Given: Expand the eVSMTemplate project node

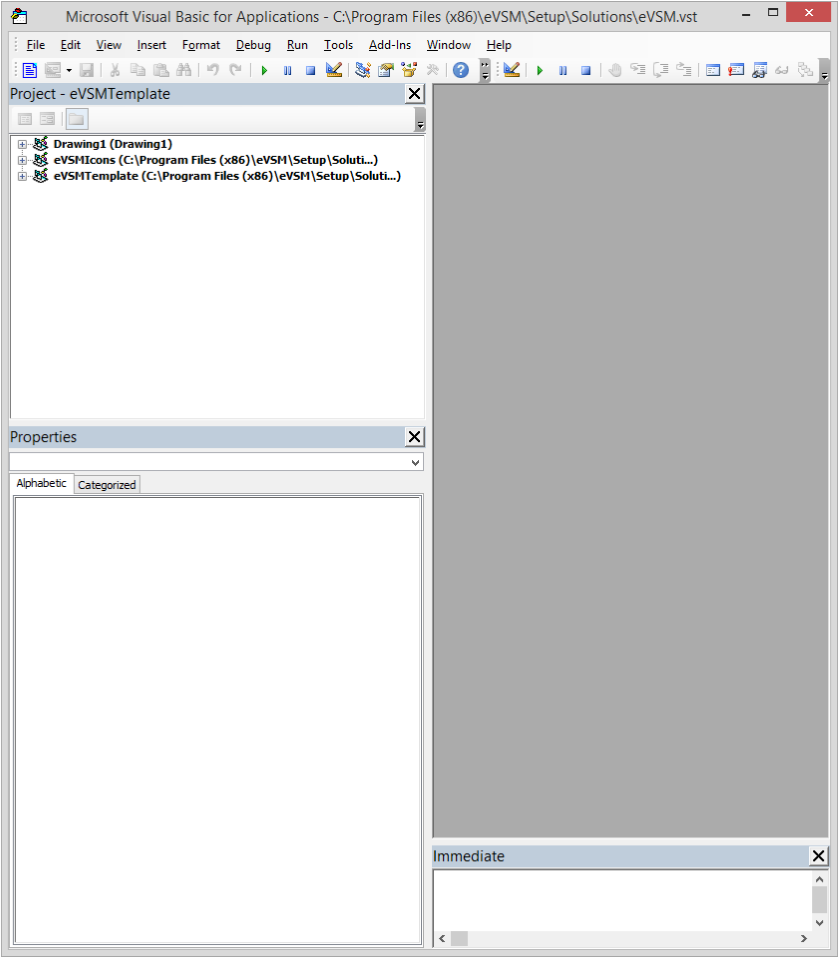Looking at the screenshot, I should pos(22,177).
